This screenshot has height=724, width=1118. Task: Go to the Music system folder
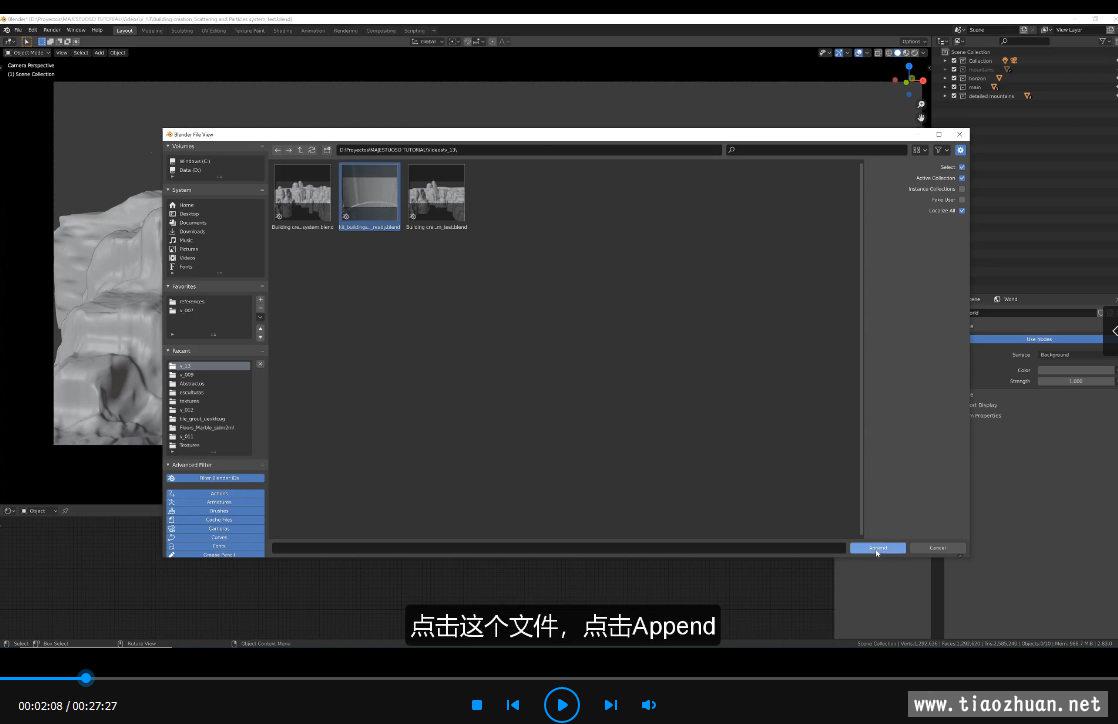coord(185,240)
